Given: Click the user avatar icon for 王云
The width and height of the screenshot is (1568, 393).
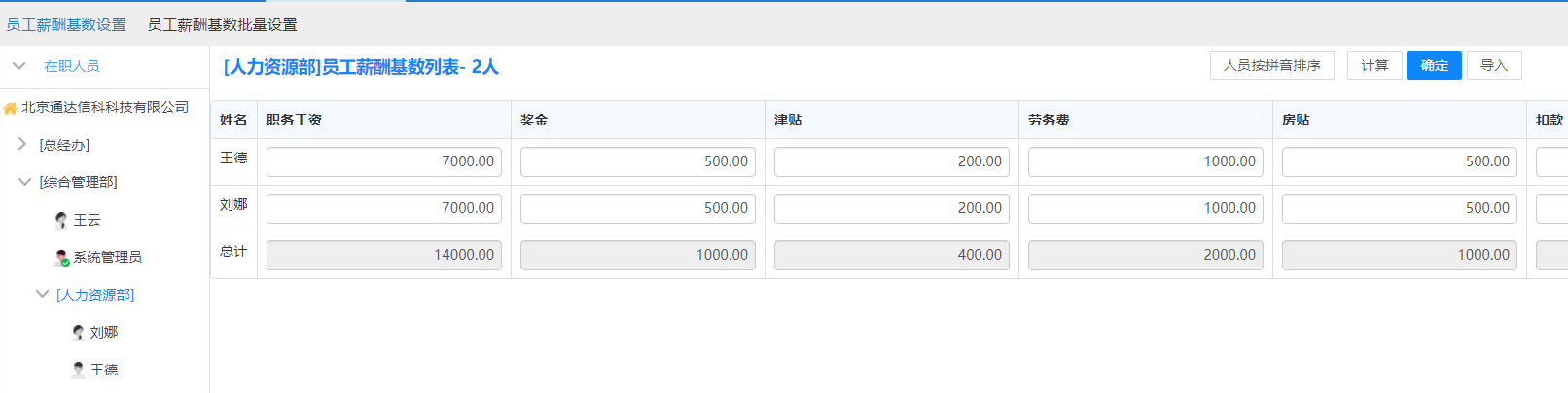Looking at the screenshot, I should click(61, 220).
